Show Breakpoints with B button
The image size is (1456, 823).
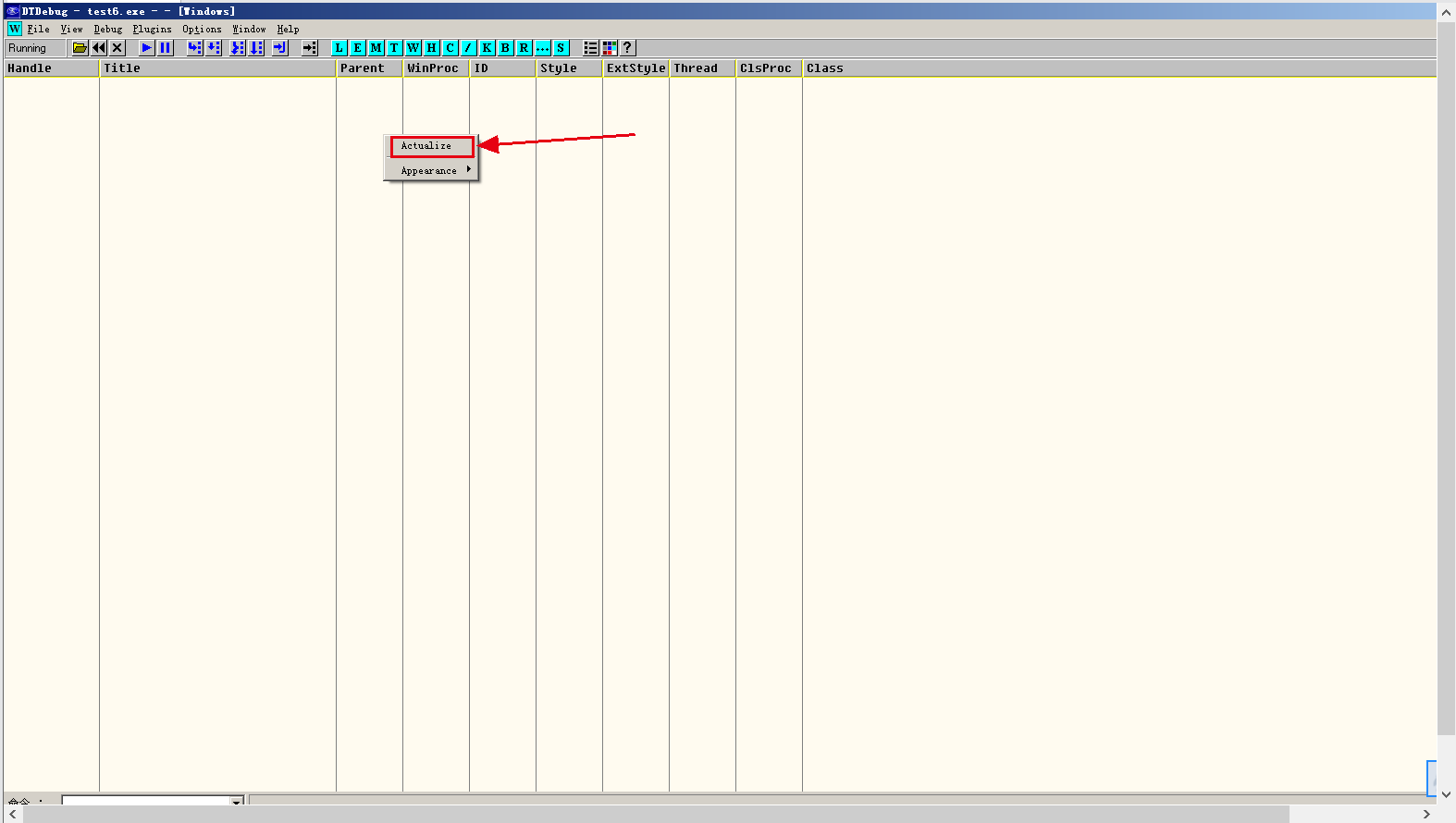coord(506,48)
